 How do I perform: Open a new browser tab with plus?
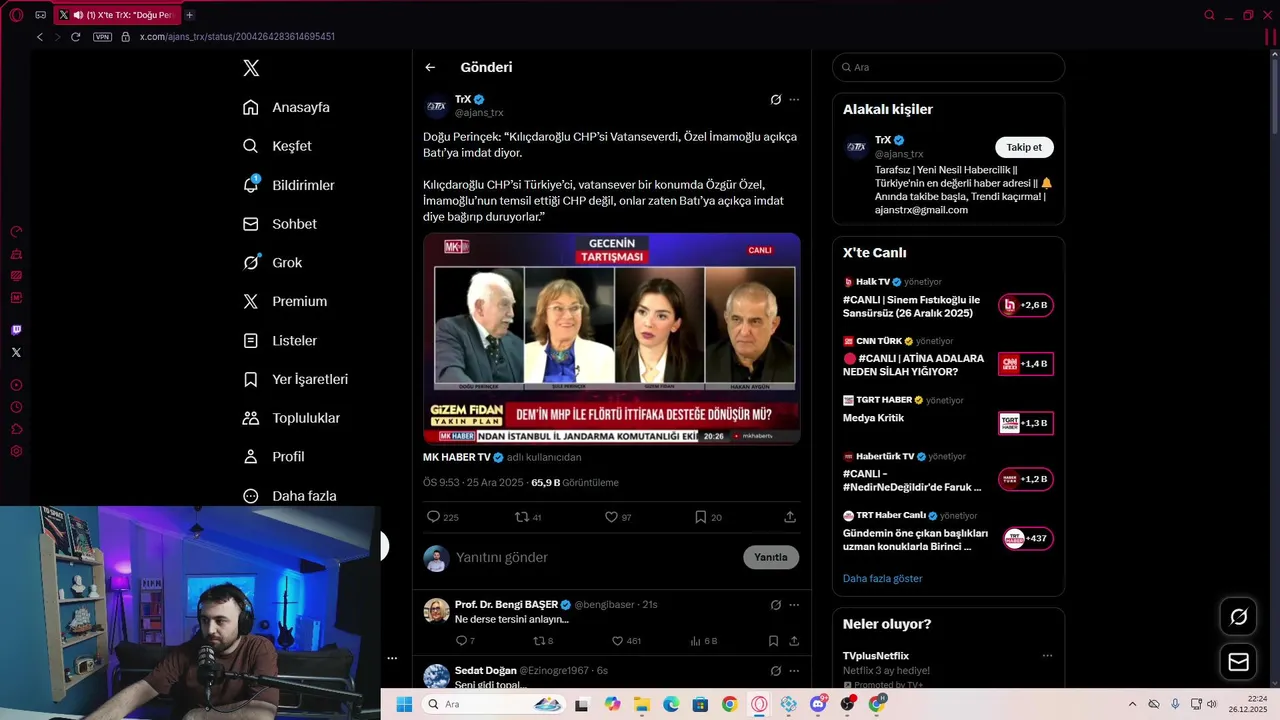[189, 15]
